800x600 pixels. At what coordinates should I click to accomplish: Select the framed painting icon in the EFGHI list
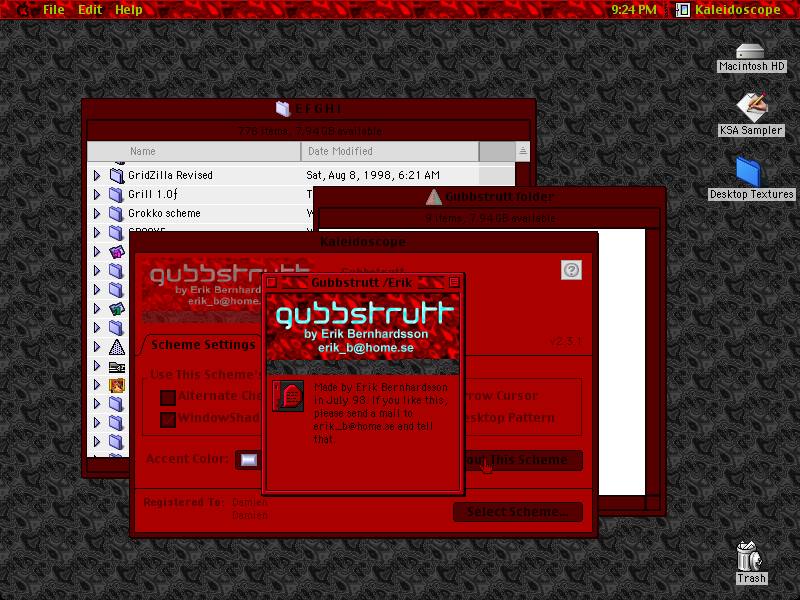coord(117,385)
